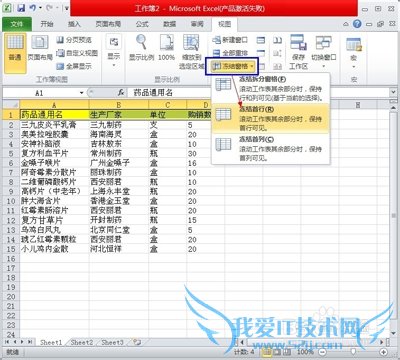Click the Save icon in quick access toolbar

(x=21, y=7)
